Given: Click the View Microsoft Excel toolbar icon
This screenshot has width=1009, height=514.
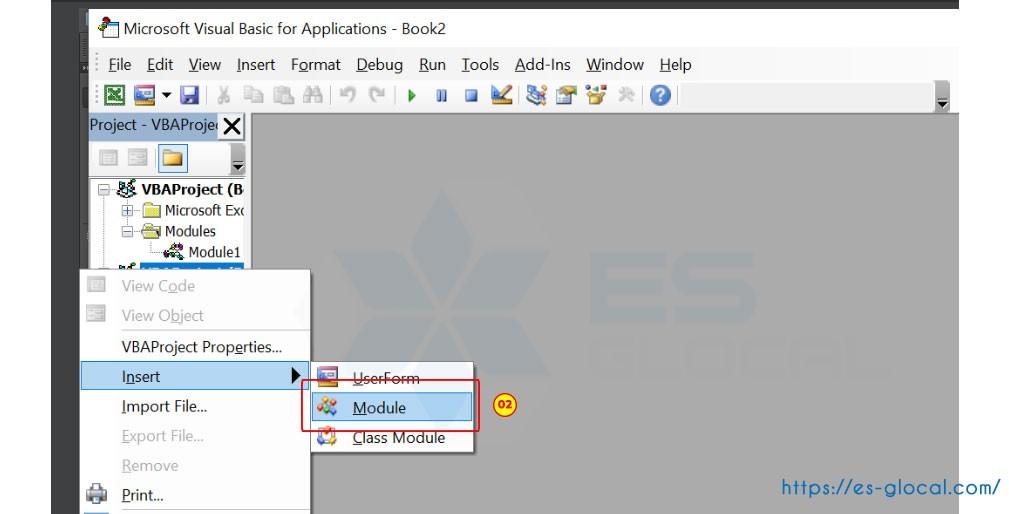Looking at the screenshot, I should [114, 95].
